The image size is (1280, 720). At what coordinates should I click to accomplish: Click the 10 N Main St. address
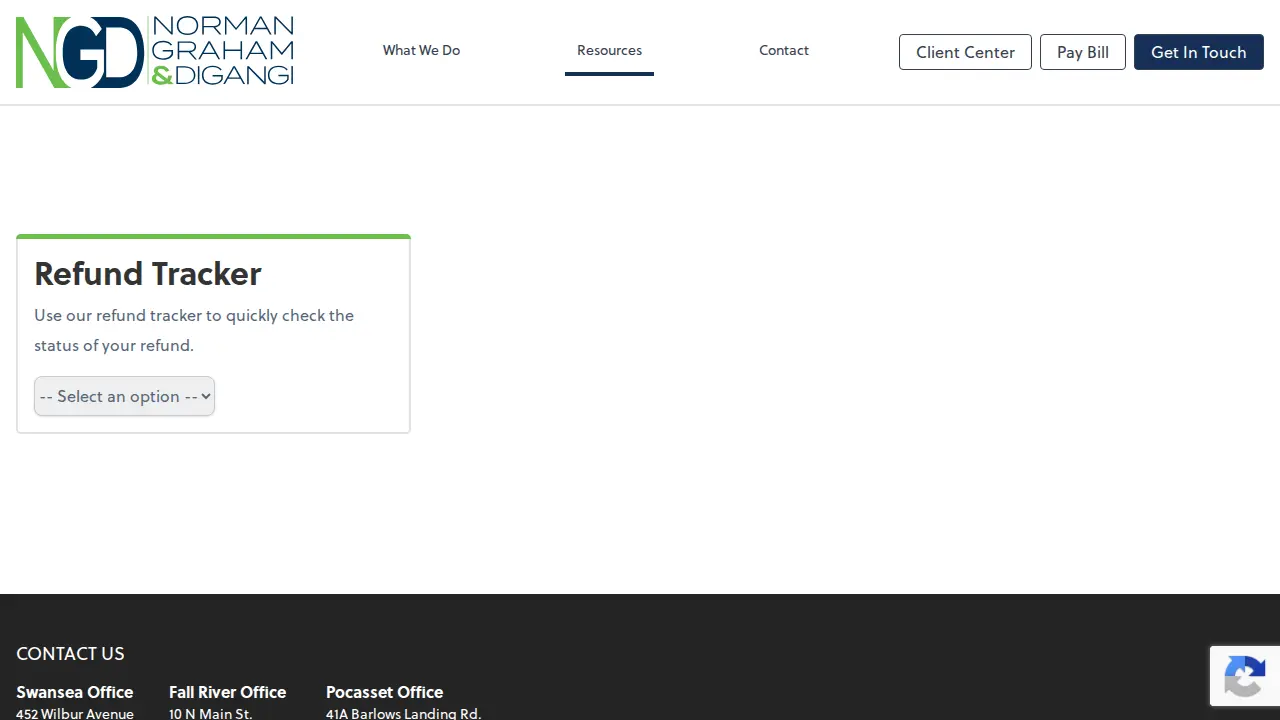point(211,713)
